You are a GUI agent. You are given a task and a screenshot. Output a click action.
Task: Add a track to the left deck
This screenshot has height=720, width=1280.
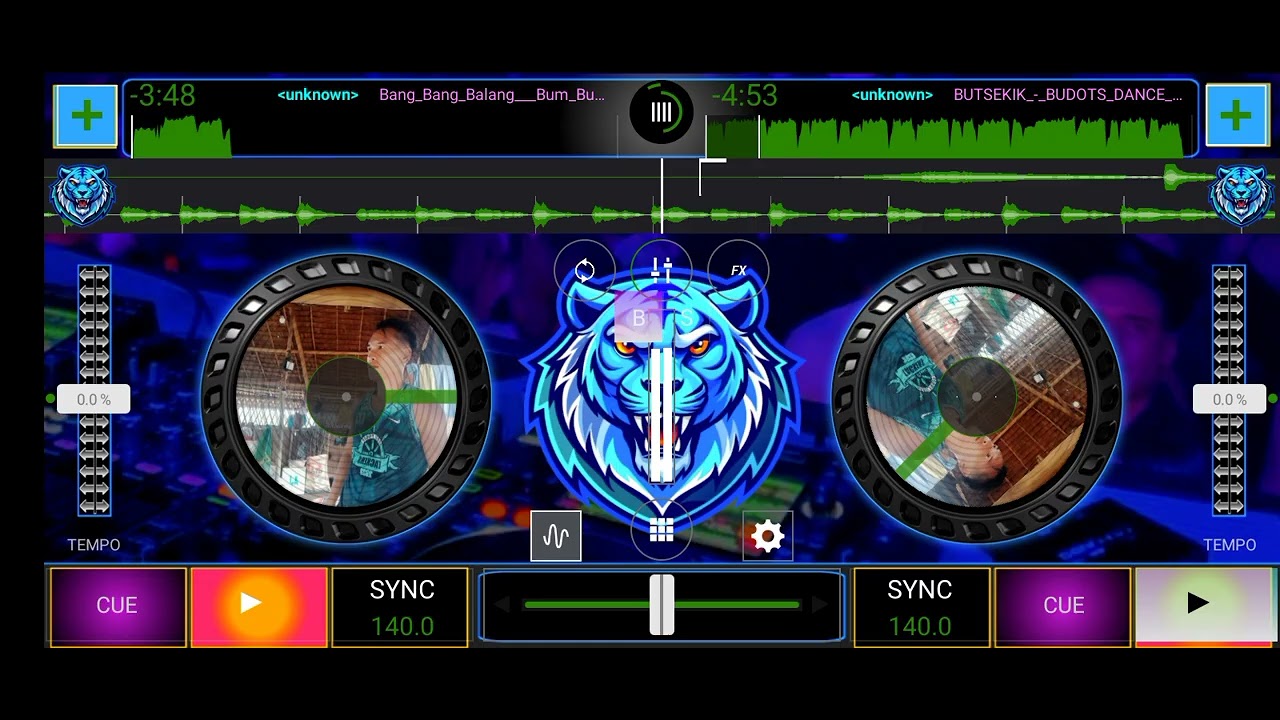point(87,116)
